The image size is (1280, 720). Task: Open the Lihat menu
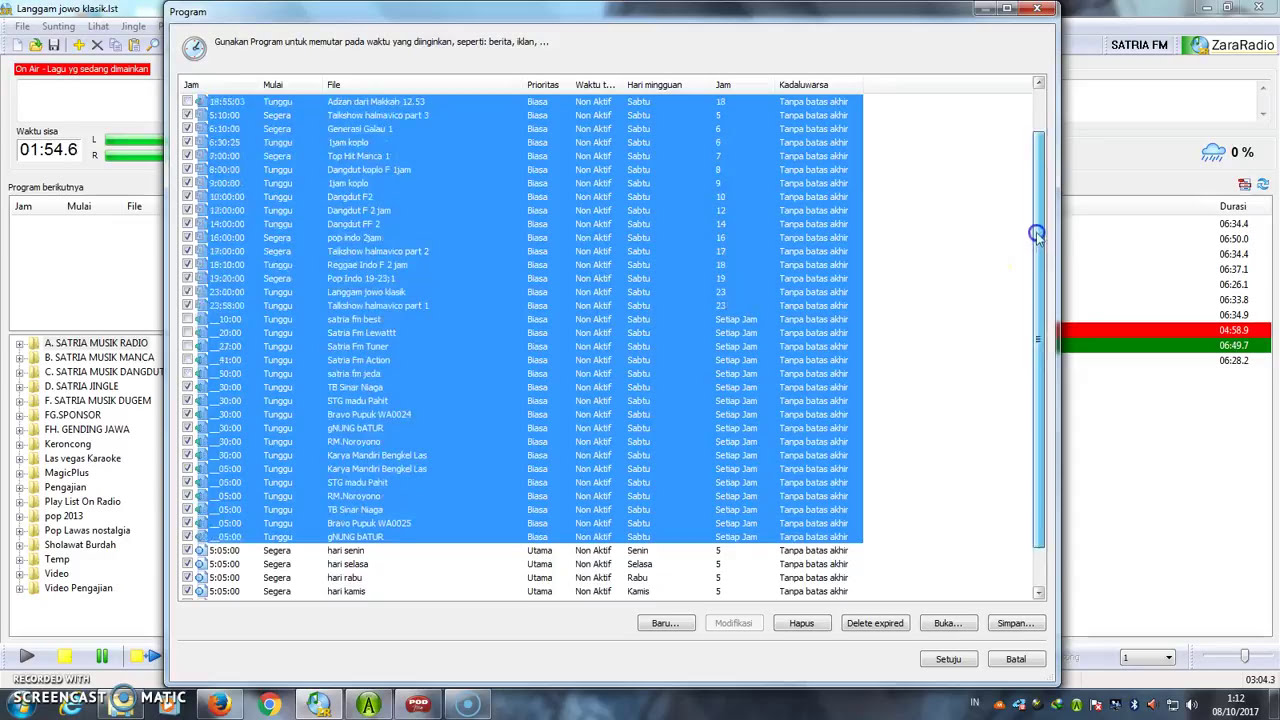98,26
